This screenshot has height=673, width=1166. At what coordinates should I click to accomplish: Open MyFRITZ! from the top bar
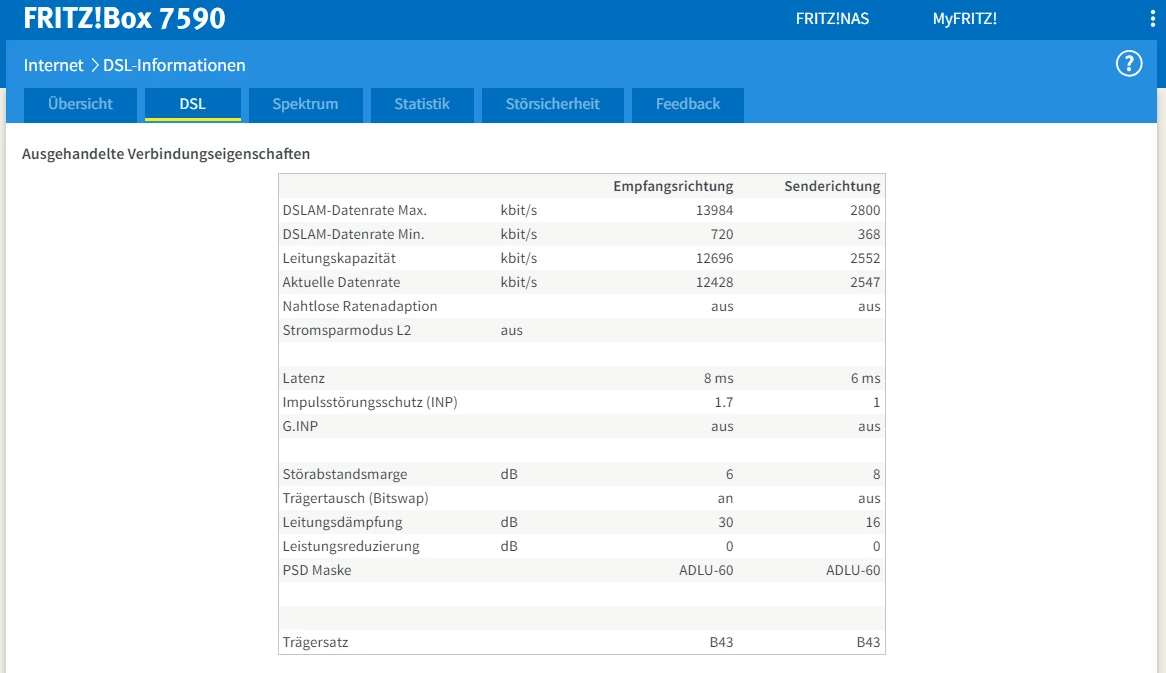pyautogui.click(x=964, y=19)
